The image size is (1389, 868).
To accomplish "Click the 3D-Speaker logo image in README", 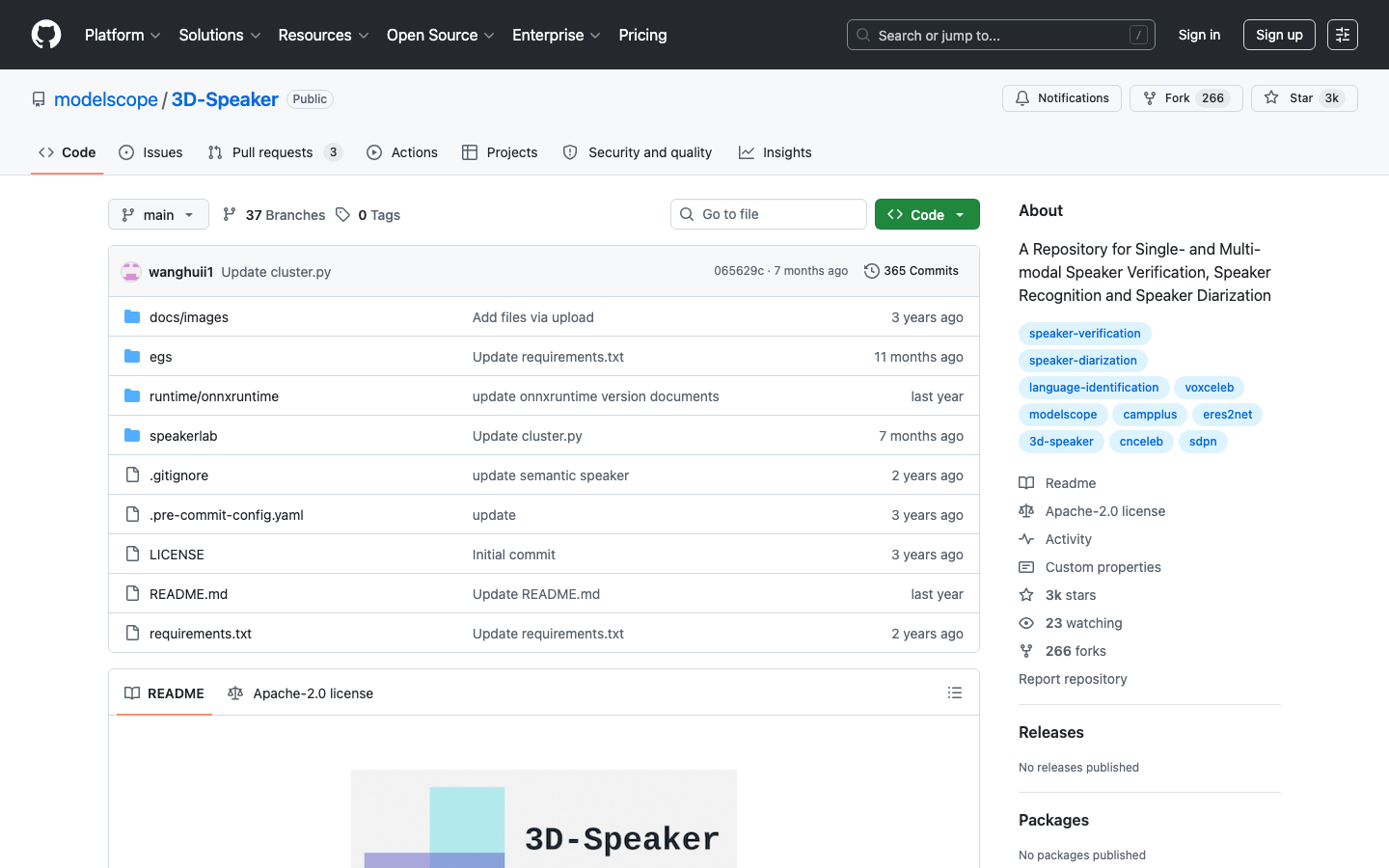I will 544,819.
